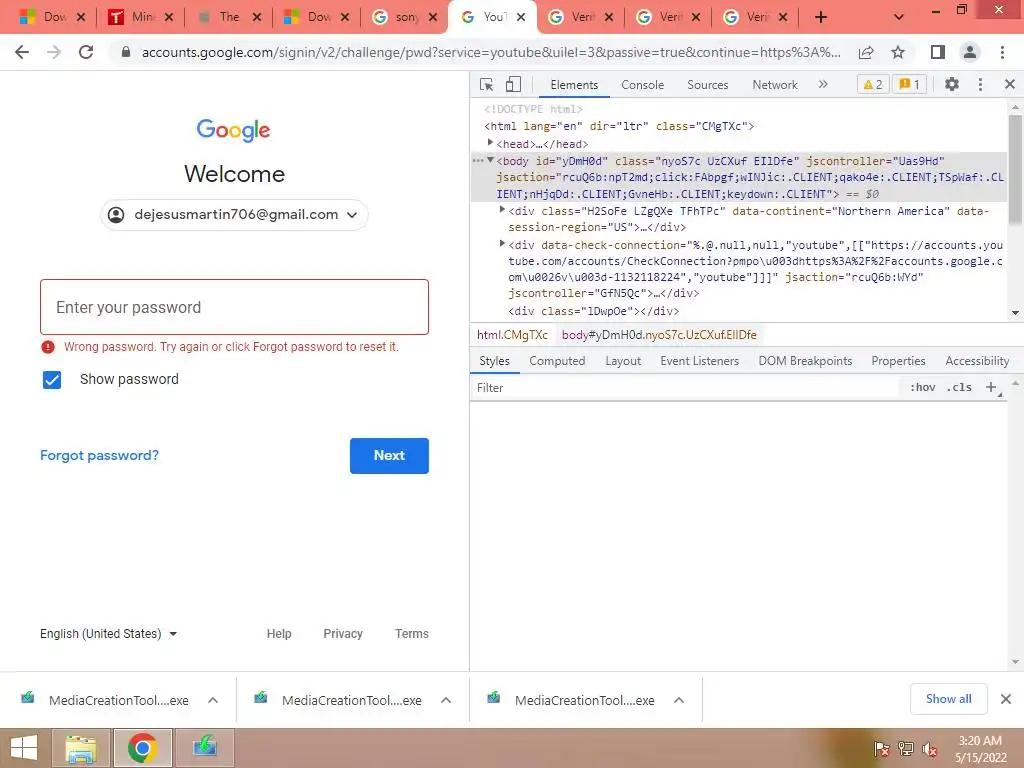Open the Help link in the footer

coord(279,633)
